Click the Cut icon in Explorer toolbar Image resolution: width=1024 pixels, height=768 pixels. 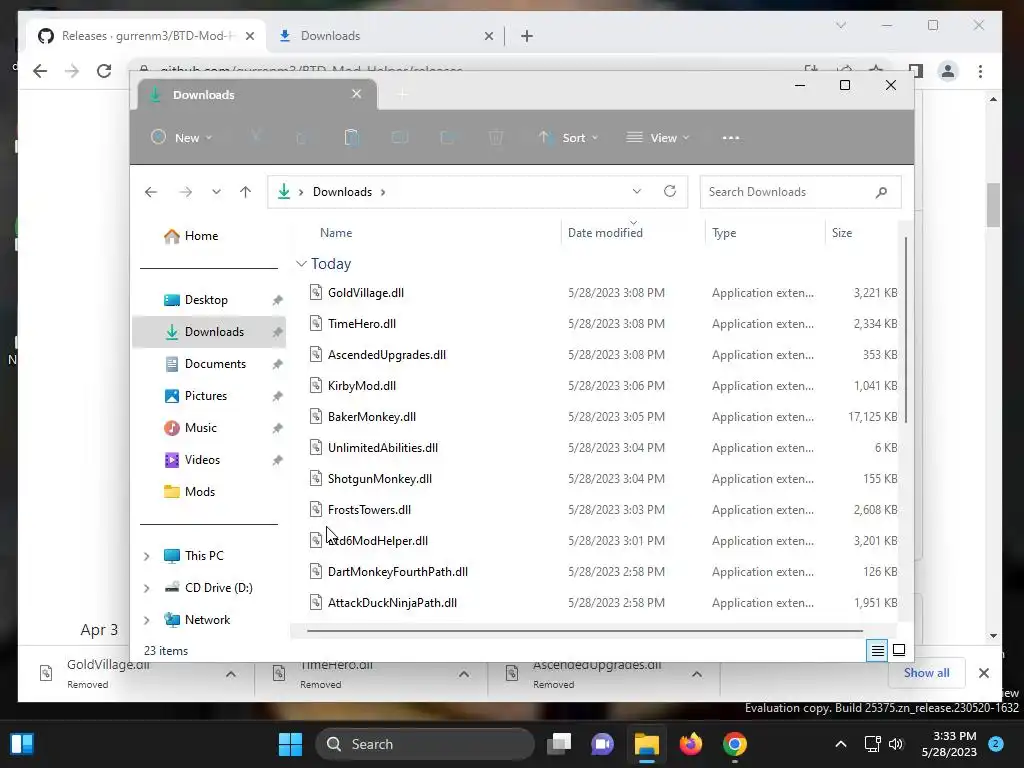pyautogui.click(x=256, y=138)
